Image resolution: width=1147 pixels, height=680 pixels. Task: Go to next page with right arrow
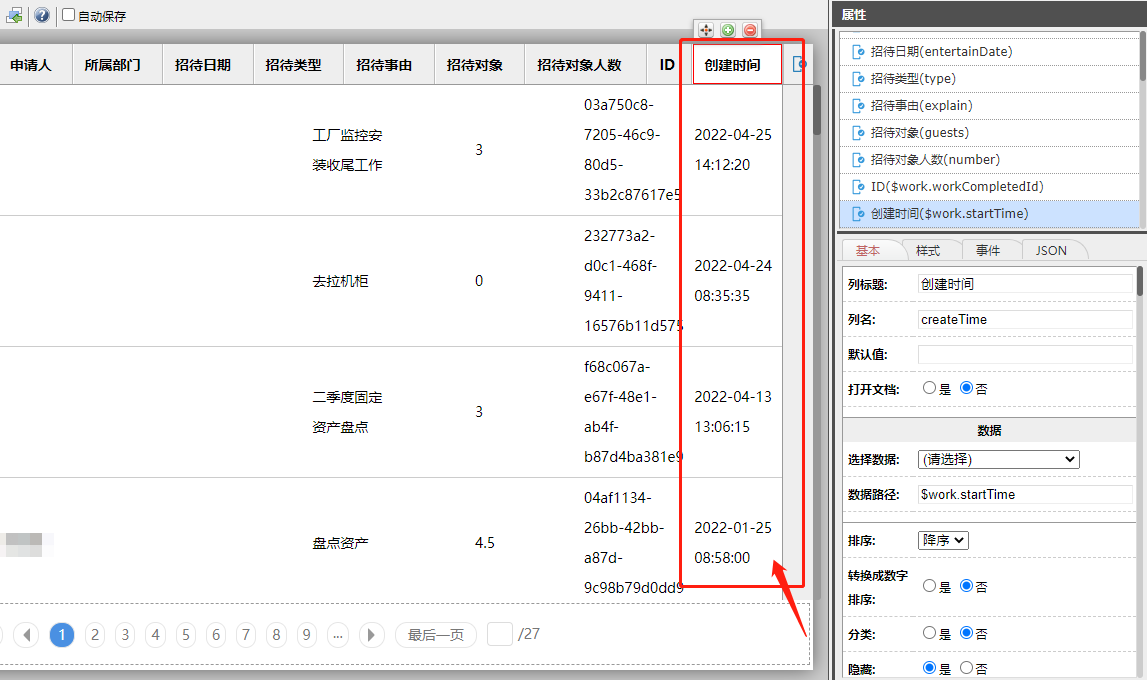coord(372,635)
